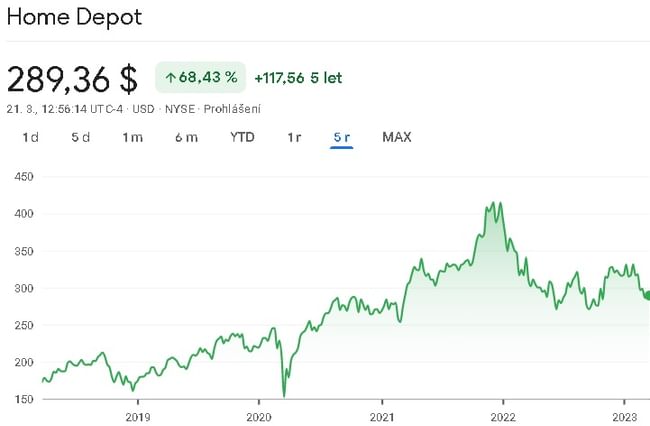
Task: Show MAX price history
Action: 397,137
